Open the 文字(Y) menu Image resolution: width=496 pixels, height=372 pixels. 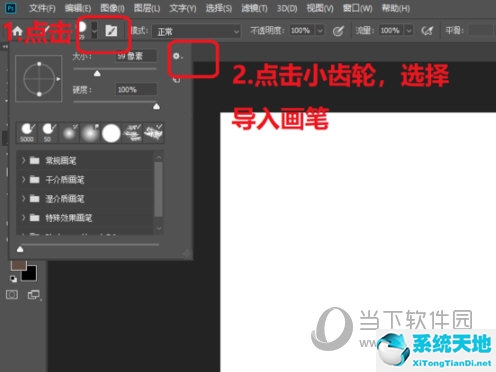[183, 8]
